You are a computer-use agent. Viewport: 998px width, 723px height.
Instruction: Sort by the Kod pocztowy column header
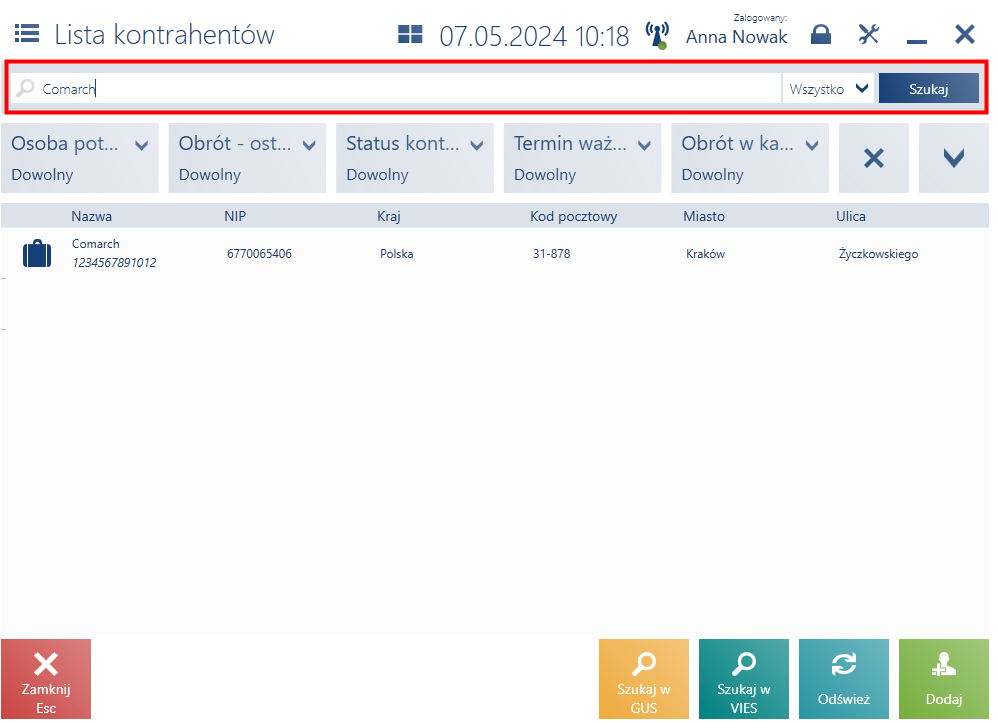(573, 216)
